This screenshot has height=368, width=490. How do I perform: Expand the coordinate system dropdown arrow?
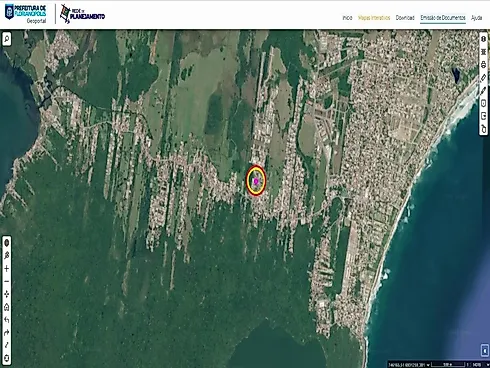(428, 365)
